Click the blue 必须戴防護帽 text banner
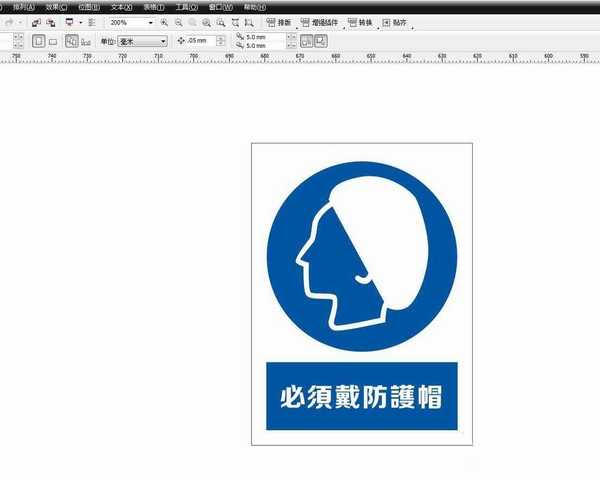Screen dimensions: 600x482 point(361,396)
